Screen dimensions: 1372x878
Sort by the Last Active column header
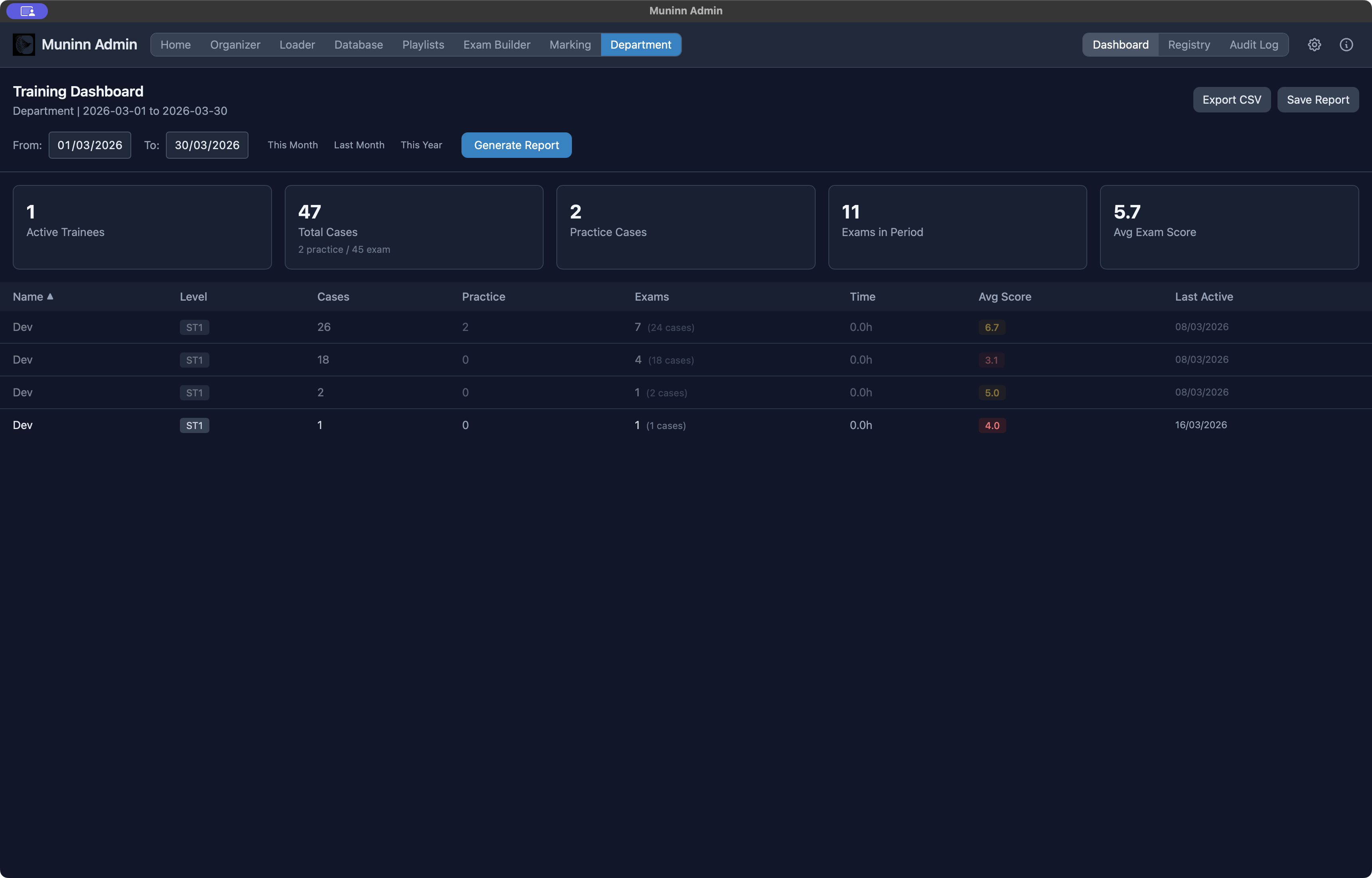[x=1204, y=297]
